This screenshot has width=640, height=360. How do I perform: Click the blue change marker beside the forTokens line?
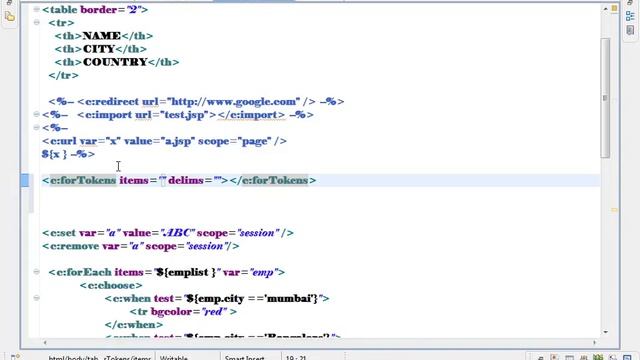25,180
